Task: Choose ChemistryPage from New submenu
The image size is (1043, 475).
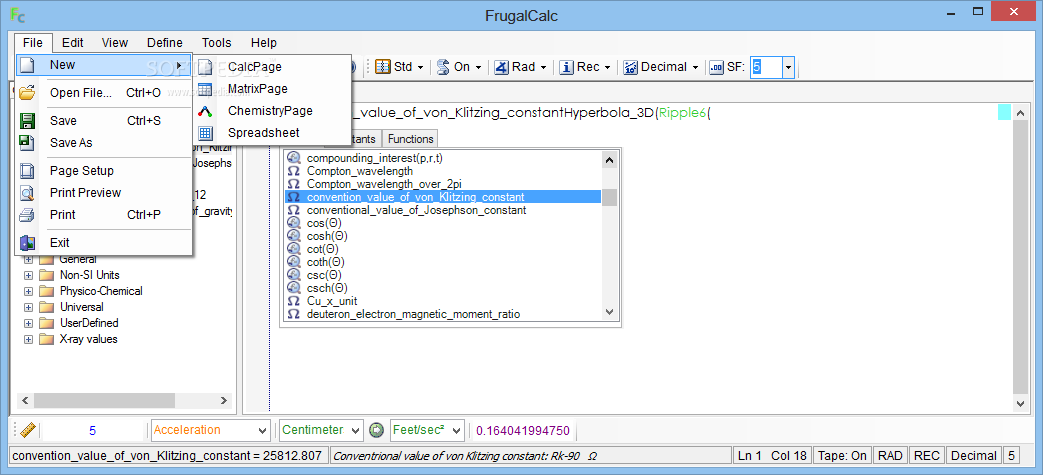Action: [273, 110]
